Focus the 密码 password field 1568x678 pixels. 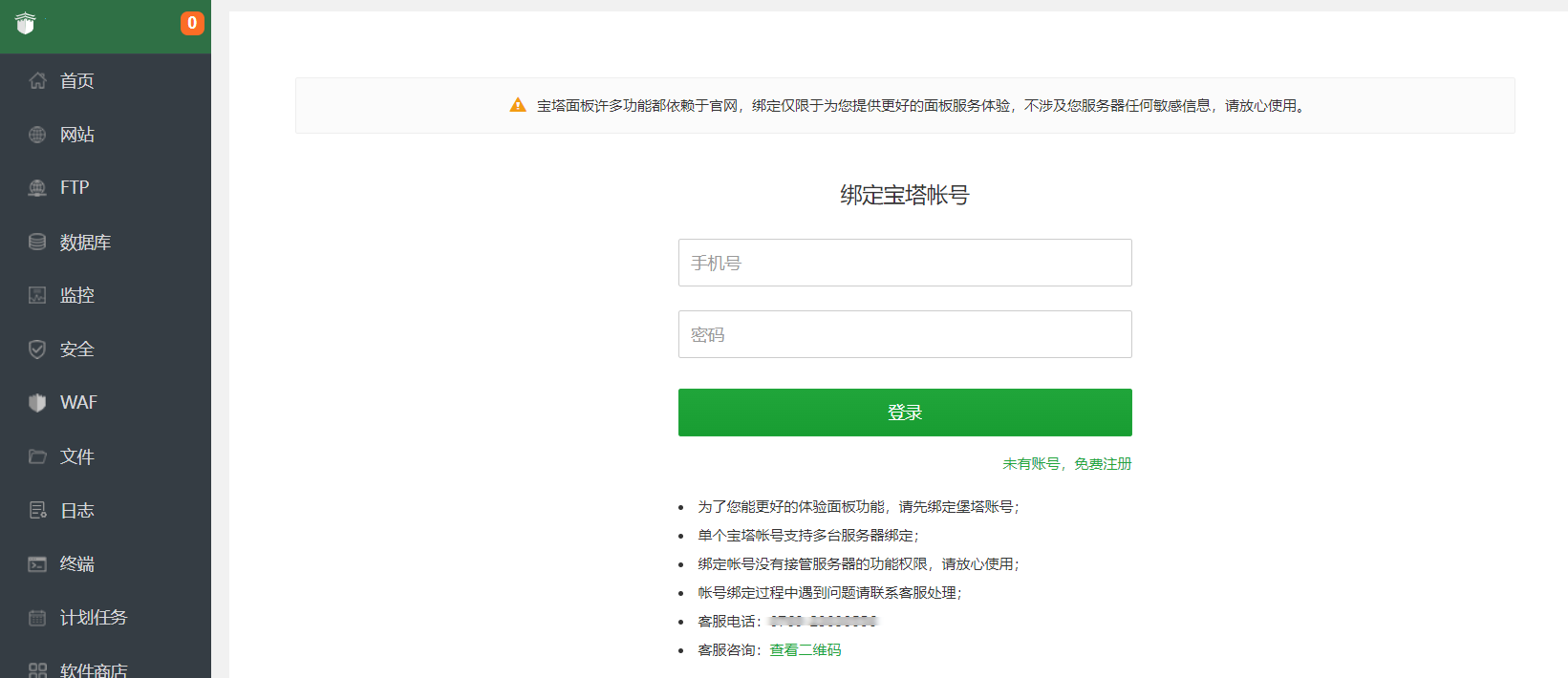coord(905,334)
